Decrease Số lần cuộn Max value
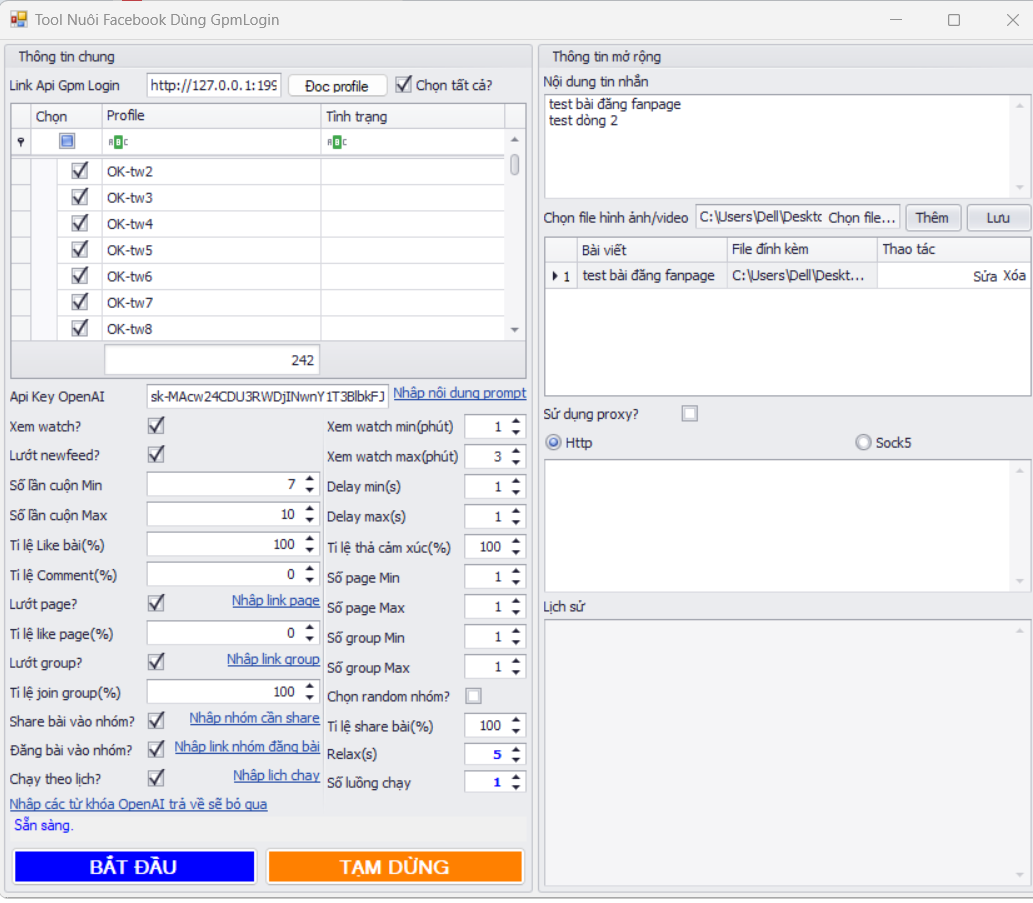Screen dimensions: 1033x903 pos(310,520)
